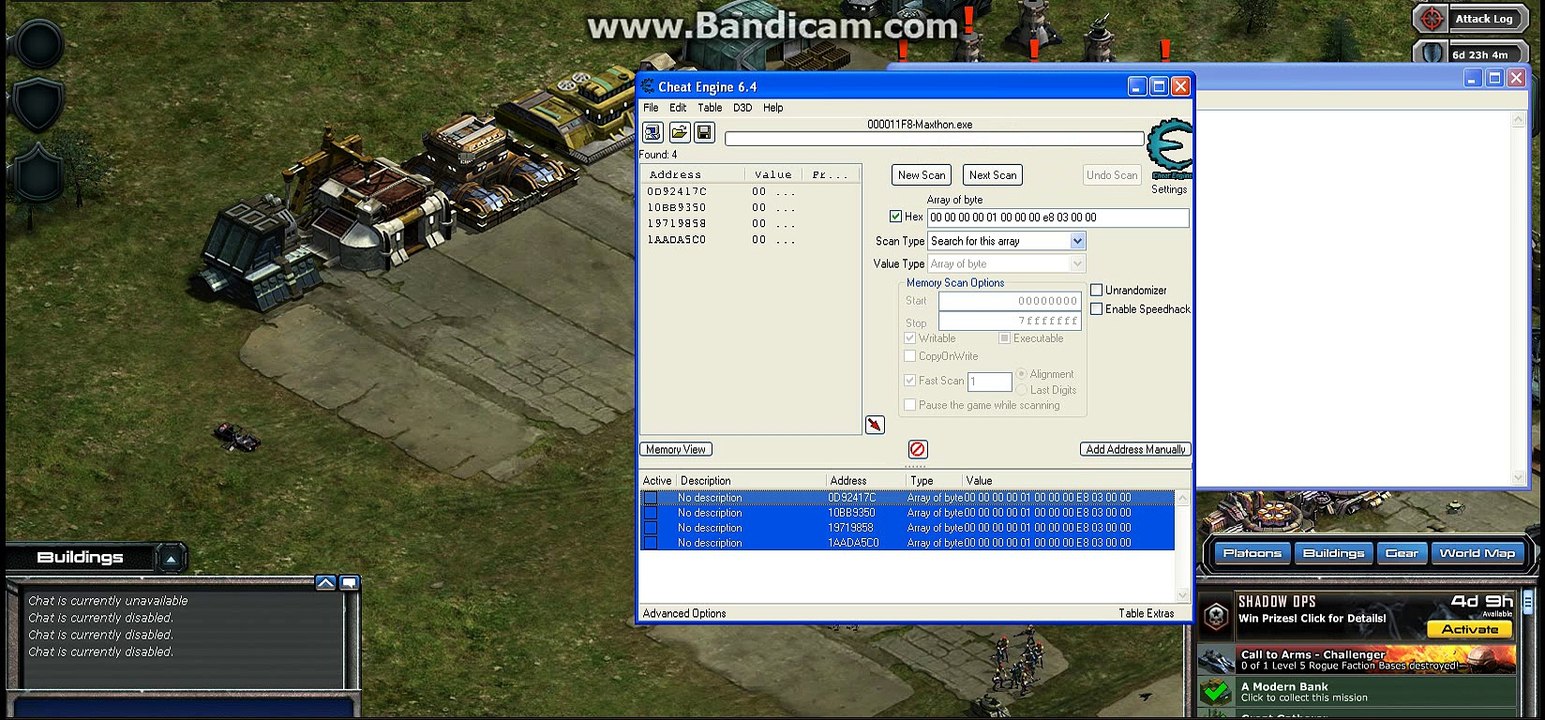1545x720 pixels.
Task: Open the Edit menu
Action: pyautogui.click(x=678, y=108)
